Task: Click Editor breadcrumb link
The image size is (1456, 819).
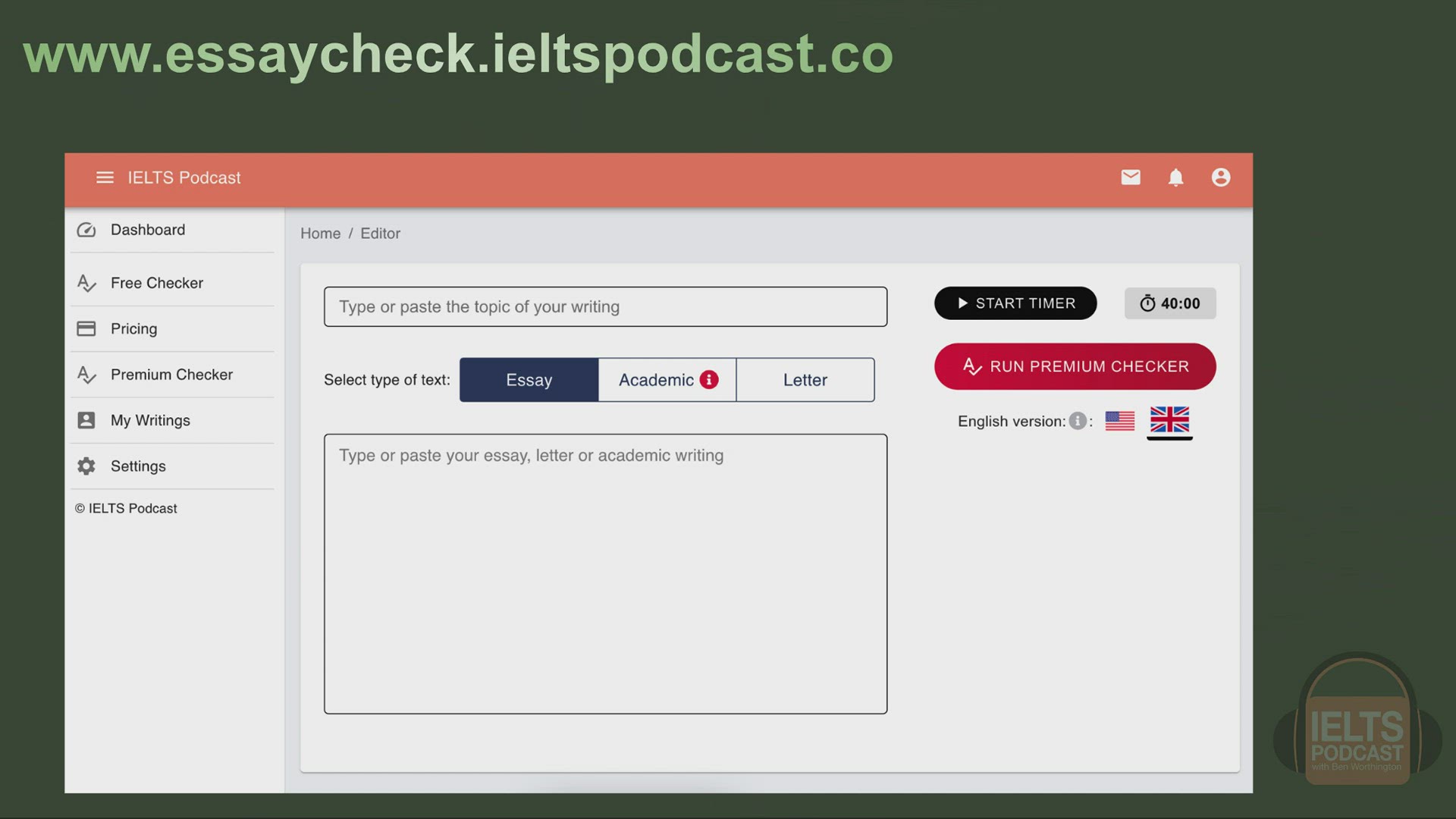Action: coord(380,234)
